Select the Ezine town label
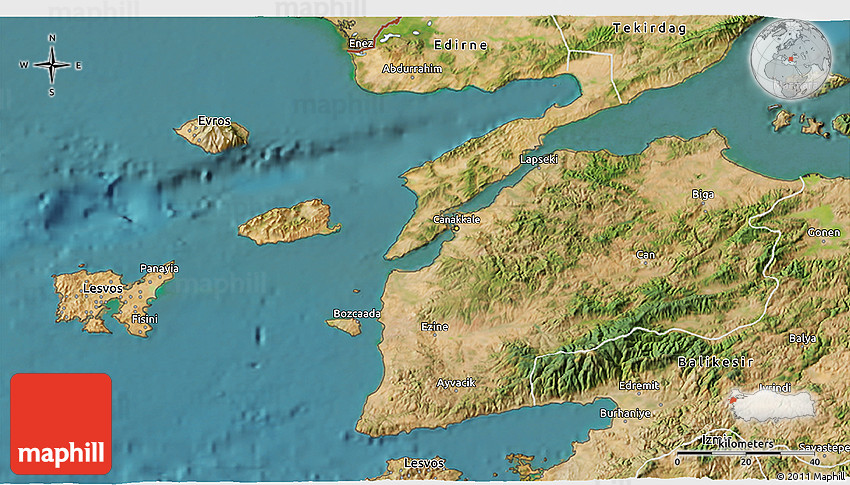 tap(434, 327)
